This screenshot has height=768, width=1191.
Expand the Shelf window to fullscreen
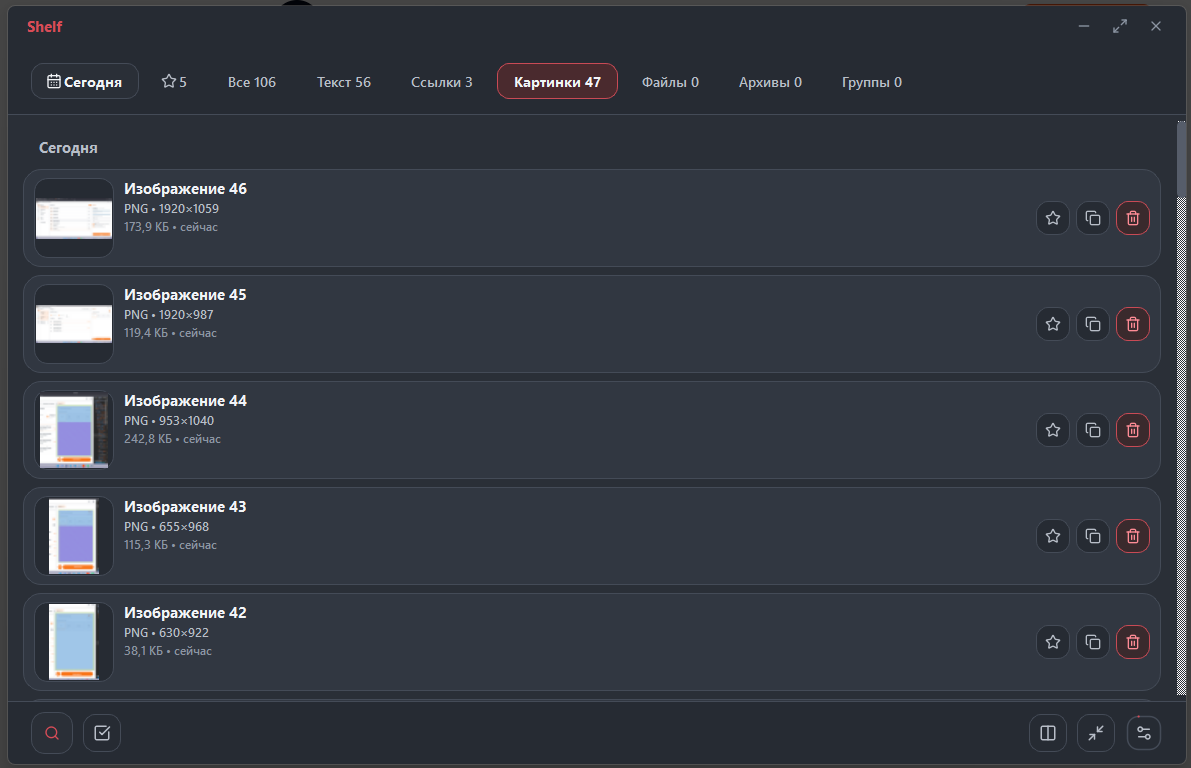pos(1120,27)
